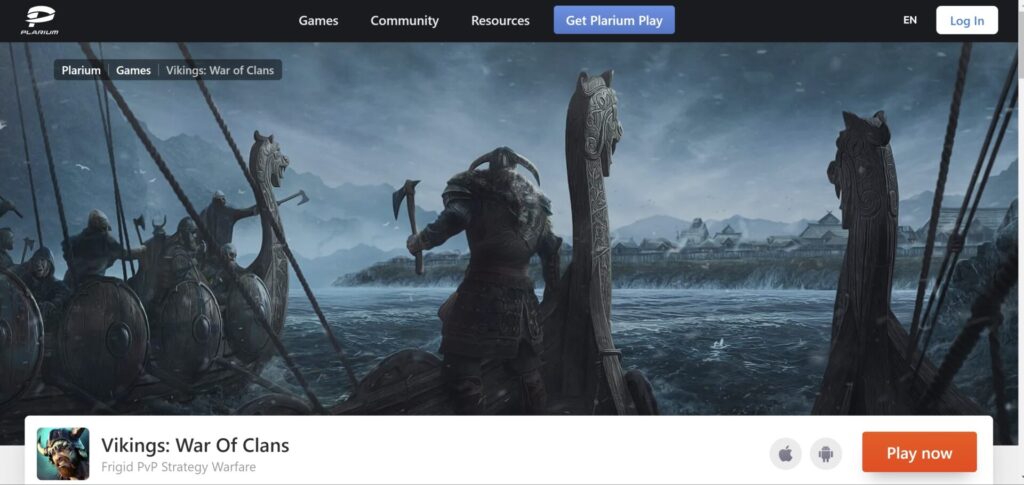Open the Community menu

(404, 21)
